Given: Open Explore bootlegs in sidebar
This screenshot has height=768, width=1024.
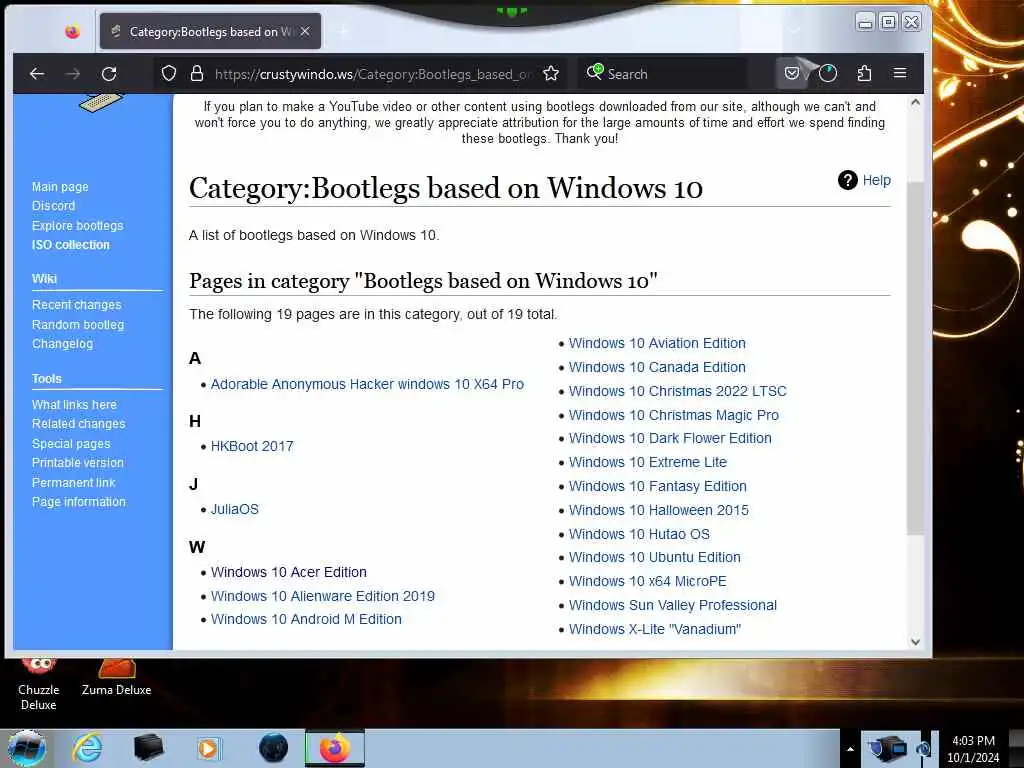Looking at the screenshot, I should point(78,225).
